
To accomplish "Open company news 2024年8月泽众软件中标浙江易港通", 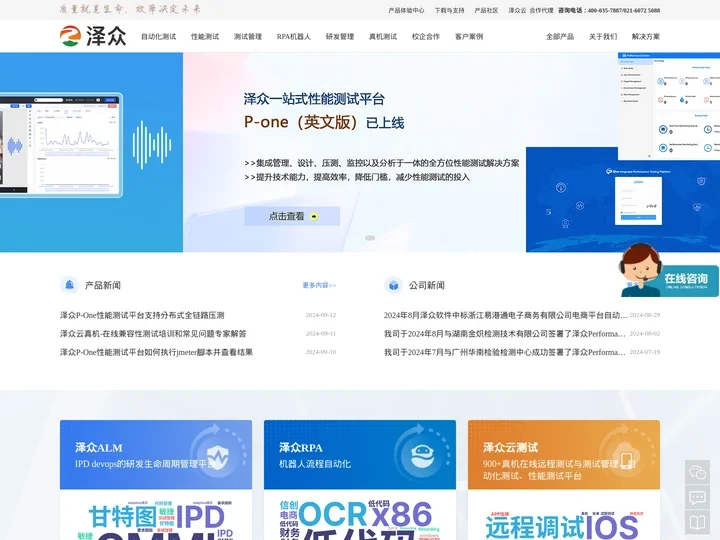I will pos(506,315).
